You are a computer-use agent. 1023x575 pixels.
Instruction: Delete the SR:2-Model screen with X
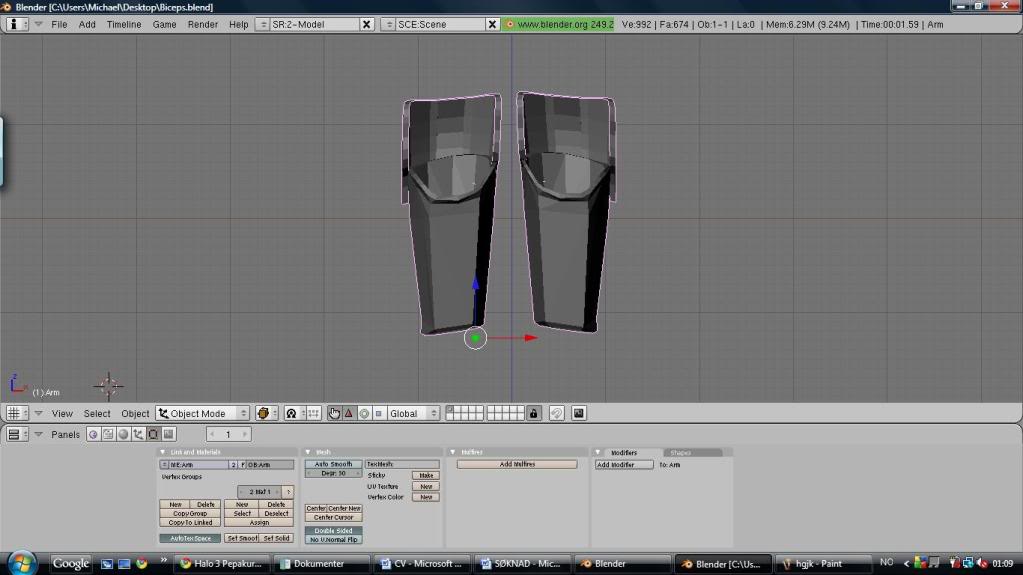367,24
